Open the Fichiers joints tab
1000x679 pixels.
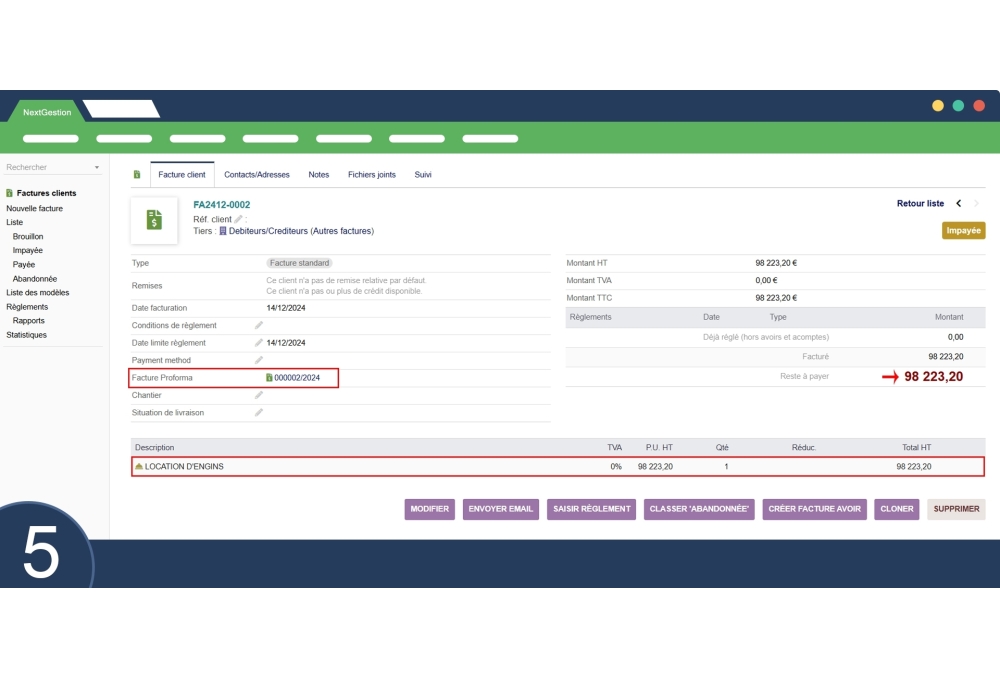click(371, 174)
